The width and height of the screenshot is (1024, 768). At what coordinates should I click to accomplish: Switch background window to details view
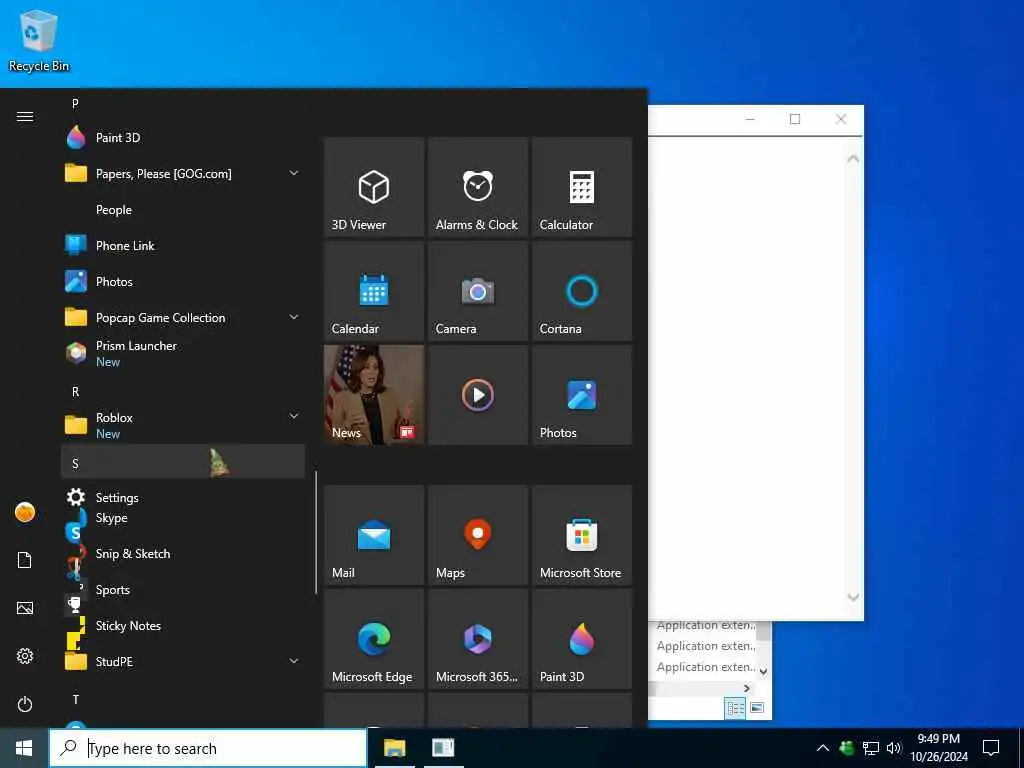click(735, 708)
